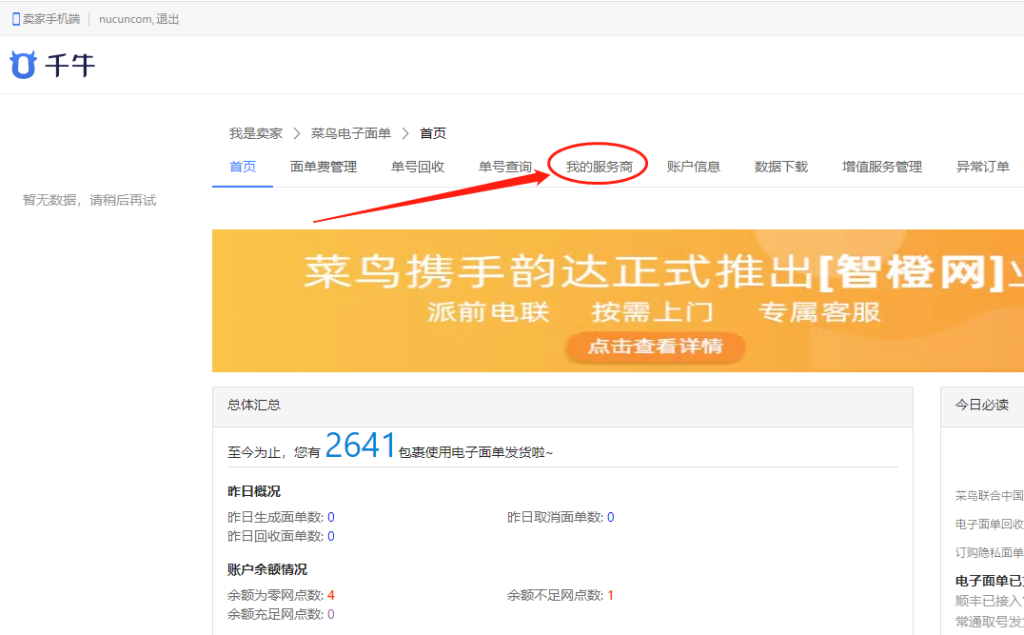Screen dimensions: 1024x635
Task: Click the phone icon beside 卖家手机端
Action: click(x=16, y=19)
